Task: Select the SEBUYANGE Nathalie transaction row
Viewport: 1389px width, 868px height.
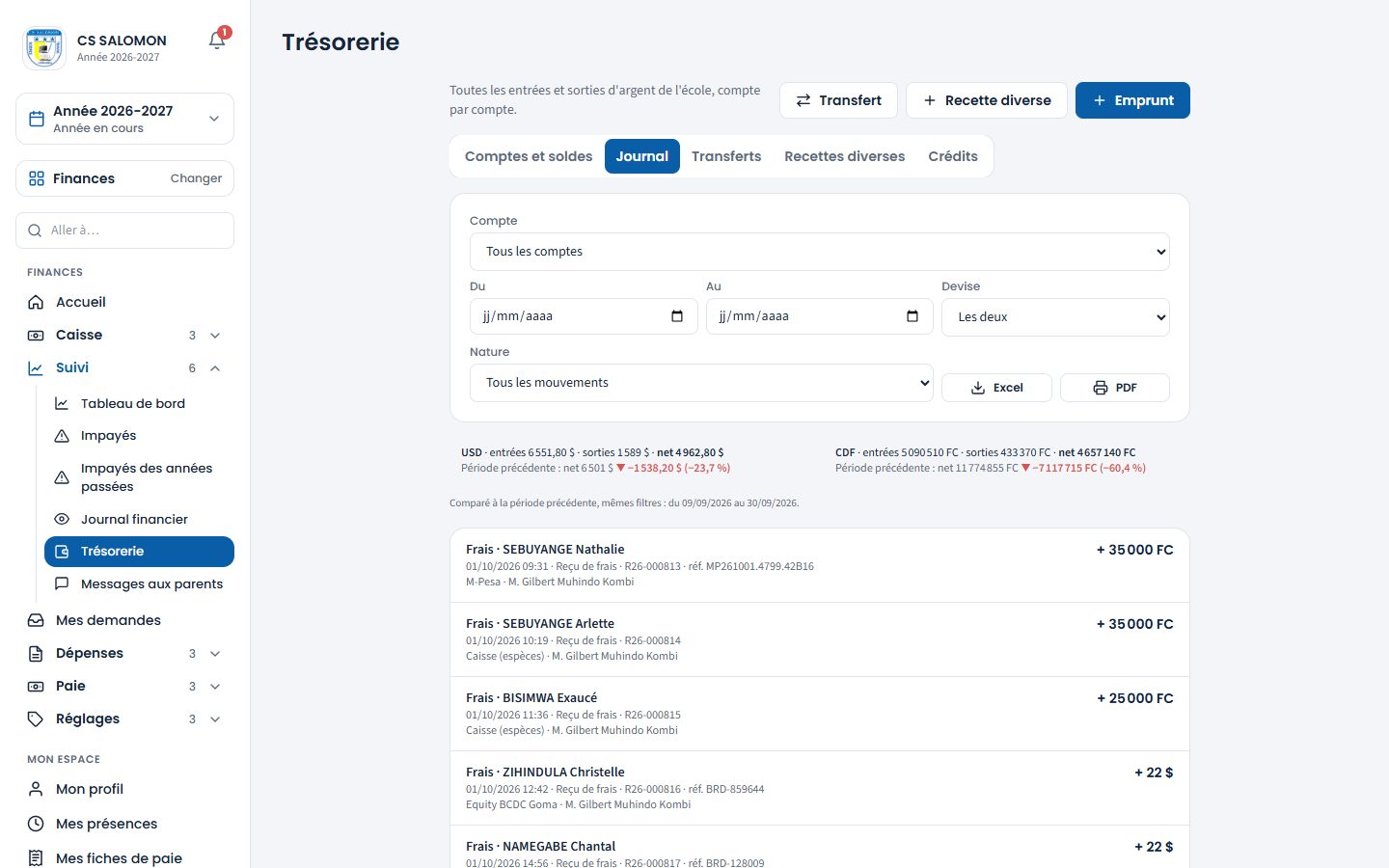Action: (x=820, y=565)
